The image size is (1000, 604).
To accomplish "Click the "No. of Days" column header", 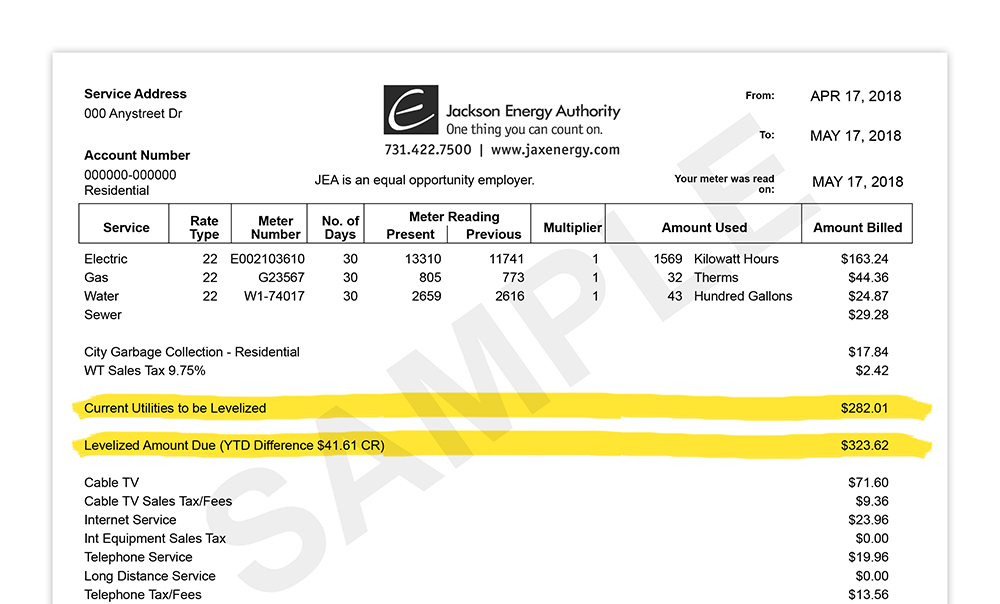I will tap(340, 228).
